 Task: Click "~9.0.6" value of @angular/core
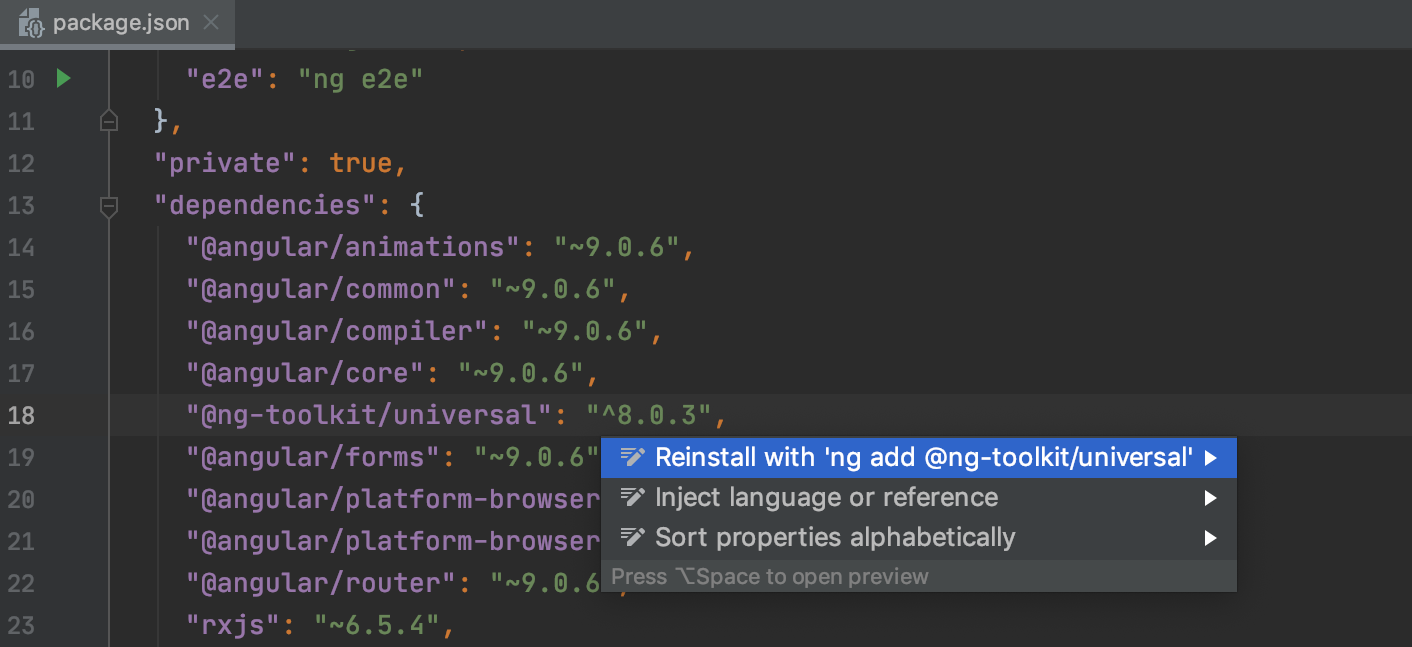tap(522, 373)
